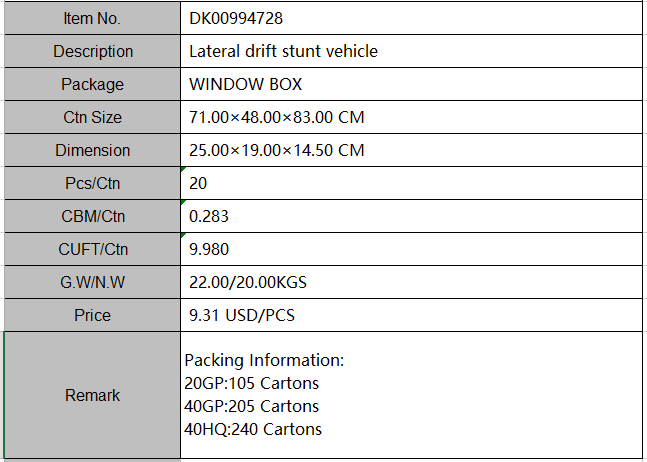Select the 22.00/20.00KGS weight cell
The height and width of the screenshot is (462, 647).
pos(410,282)
